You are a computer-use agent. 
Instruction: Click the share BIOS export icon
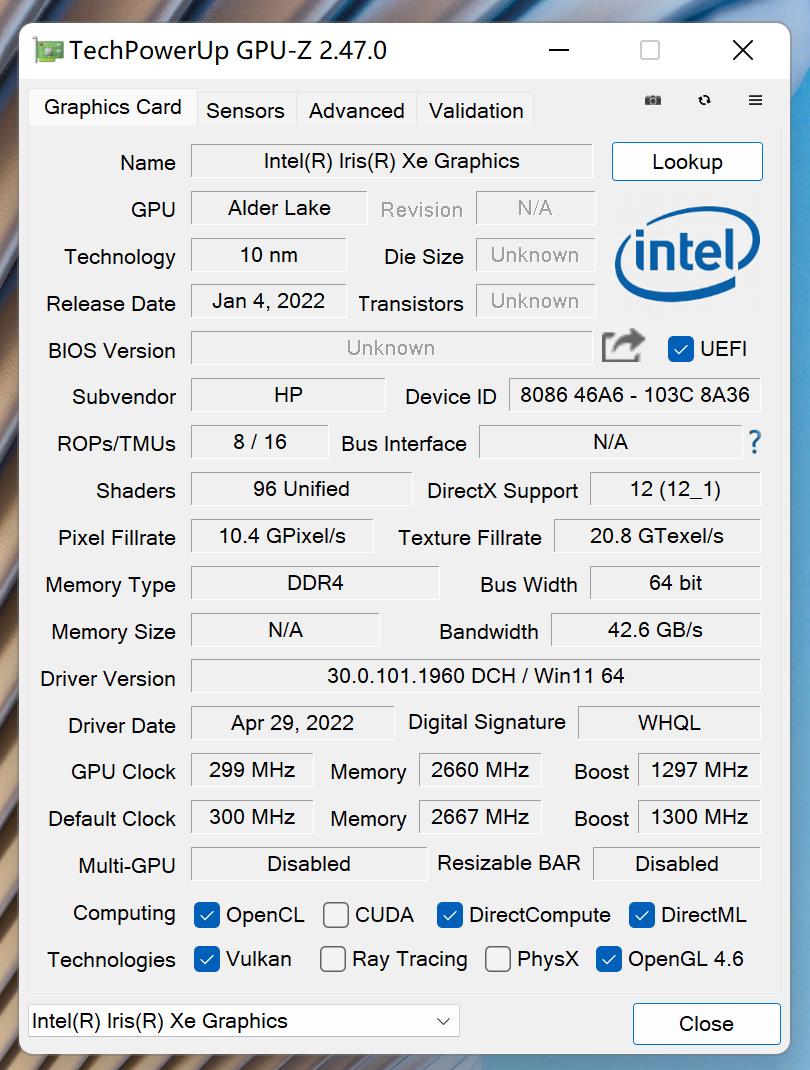[x=623, y=346]
